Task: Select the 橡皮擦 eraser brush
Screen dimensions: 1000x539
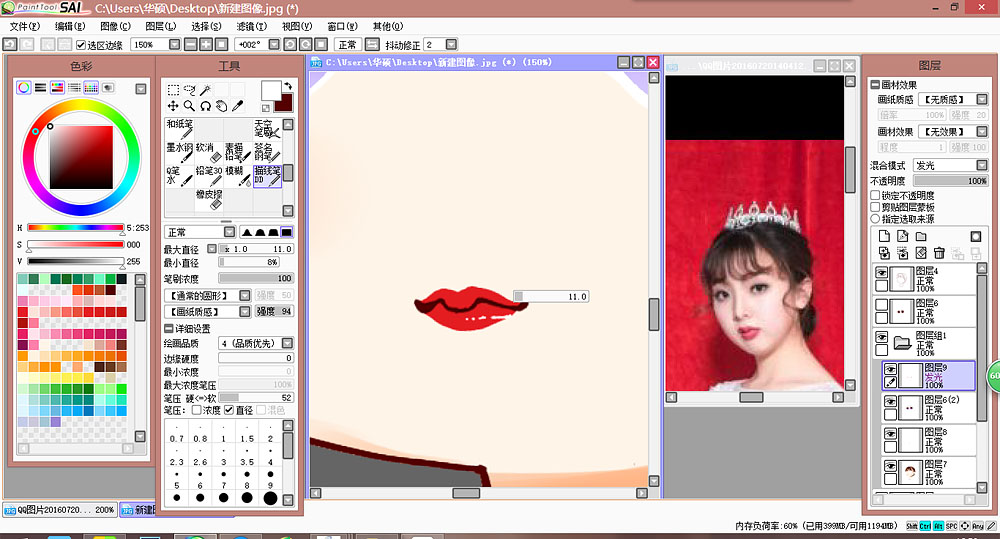Action: point(208,198)
